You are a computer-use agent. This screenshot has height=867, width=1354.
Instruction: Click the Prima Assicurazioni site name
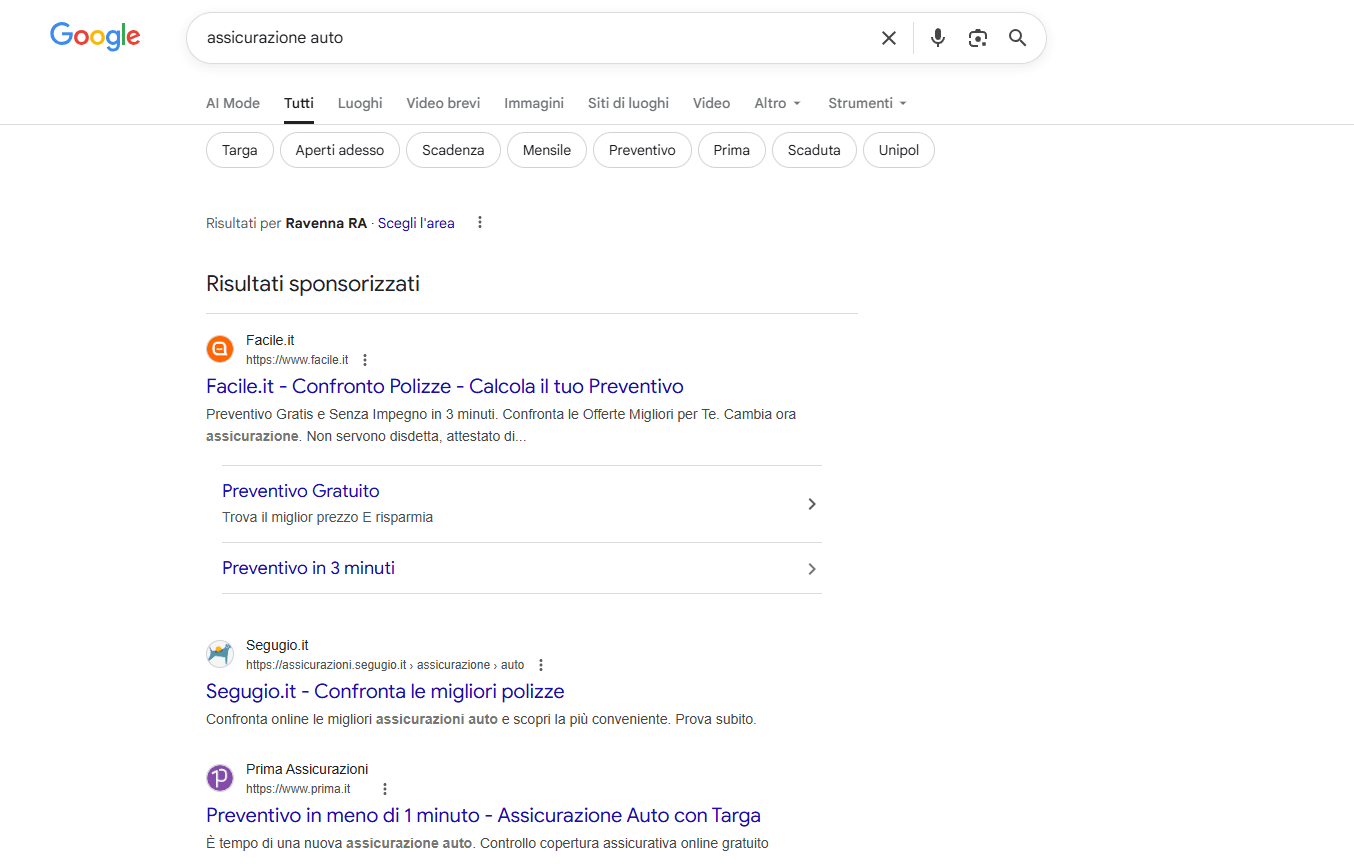(x=307, y=769)
